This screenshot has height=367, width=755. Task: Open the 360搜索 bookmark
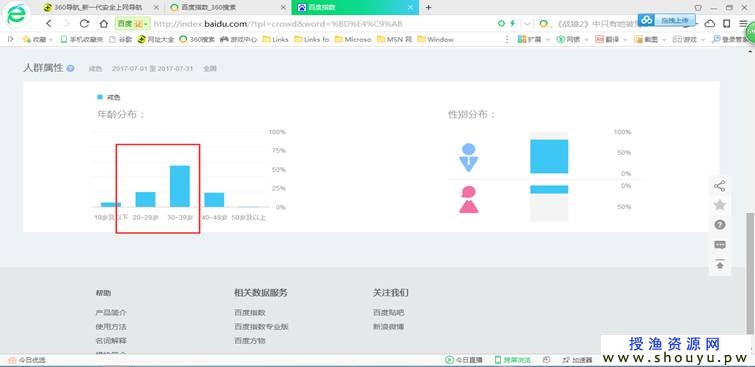(x=197, y=39)
